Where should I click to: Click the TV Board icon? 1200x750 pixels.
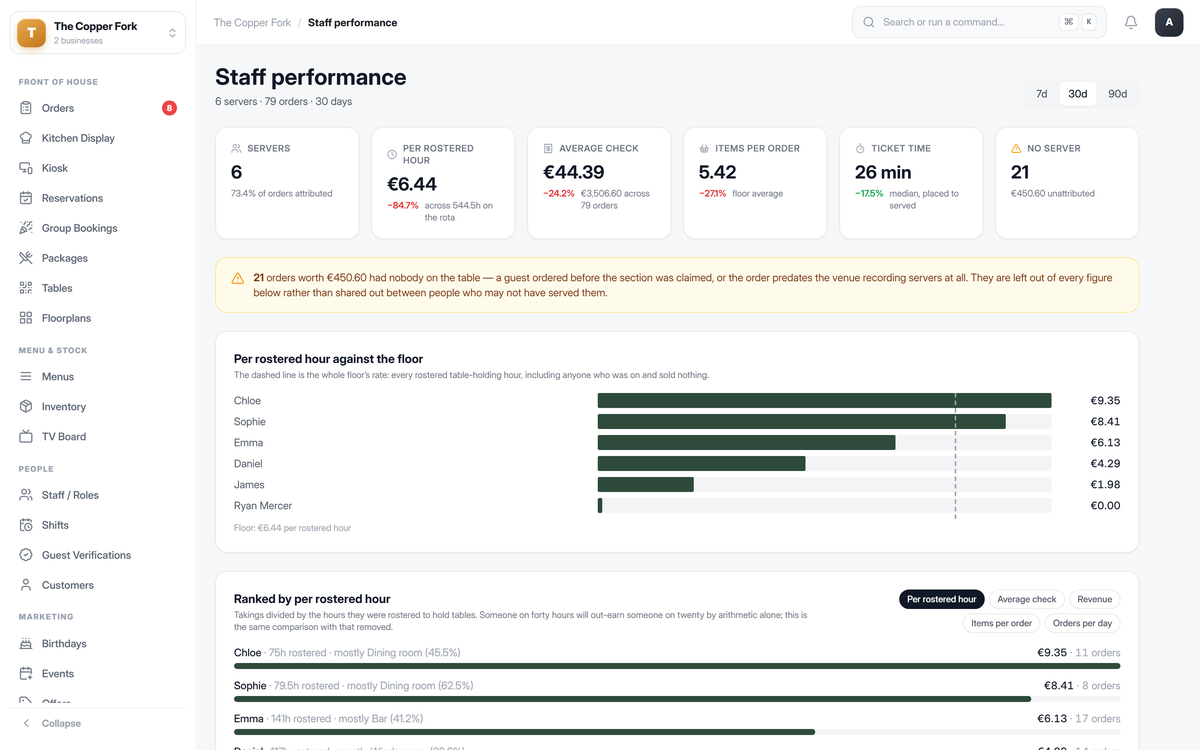click(26, 437)
